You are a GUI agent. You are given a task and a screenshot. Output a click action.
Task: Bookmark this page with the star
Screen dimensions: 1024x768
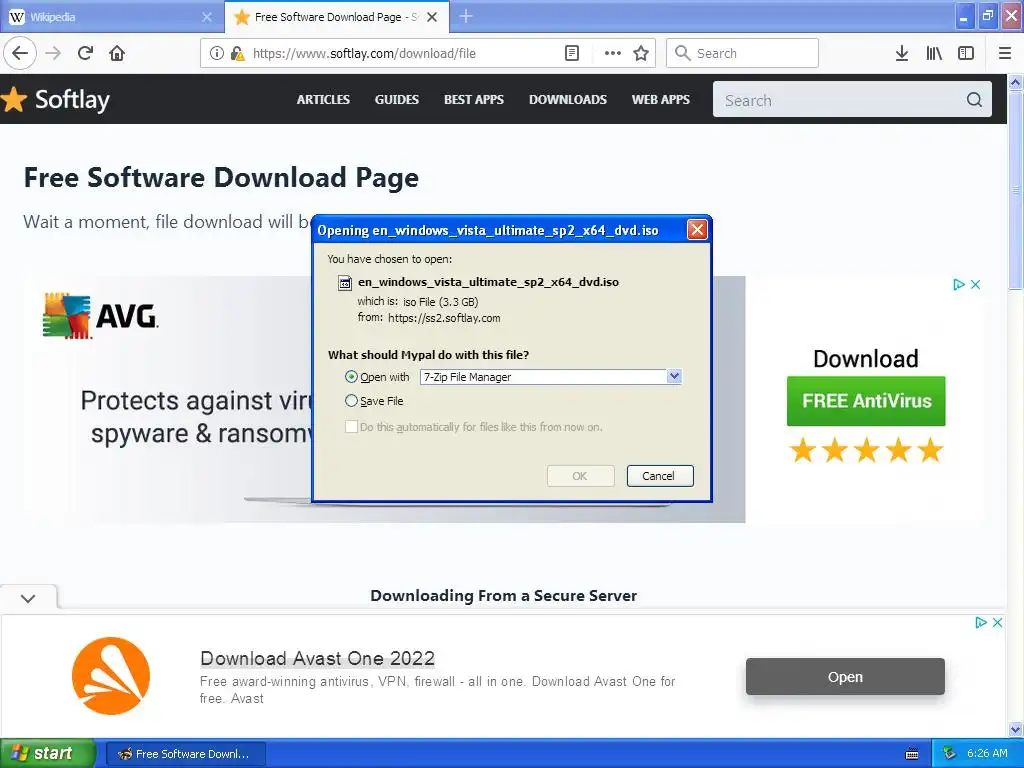pos(641,53)
